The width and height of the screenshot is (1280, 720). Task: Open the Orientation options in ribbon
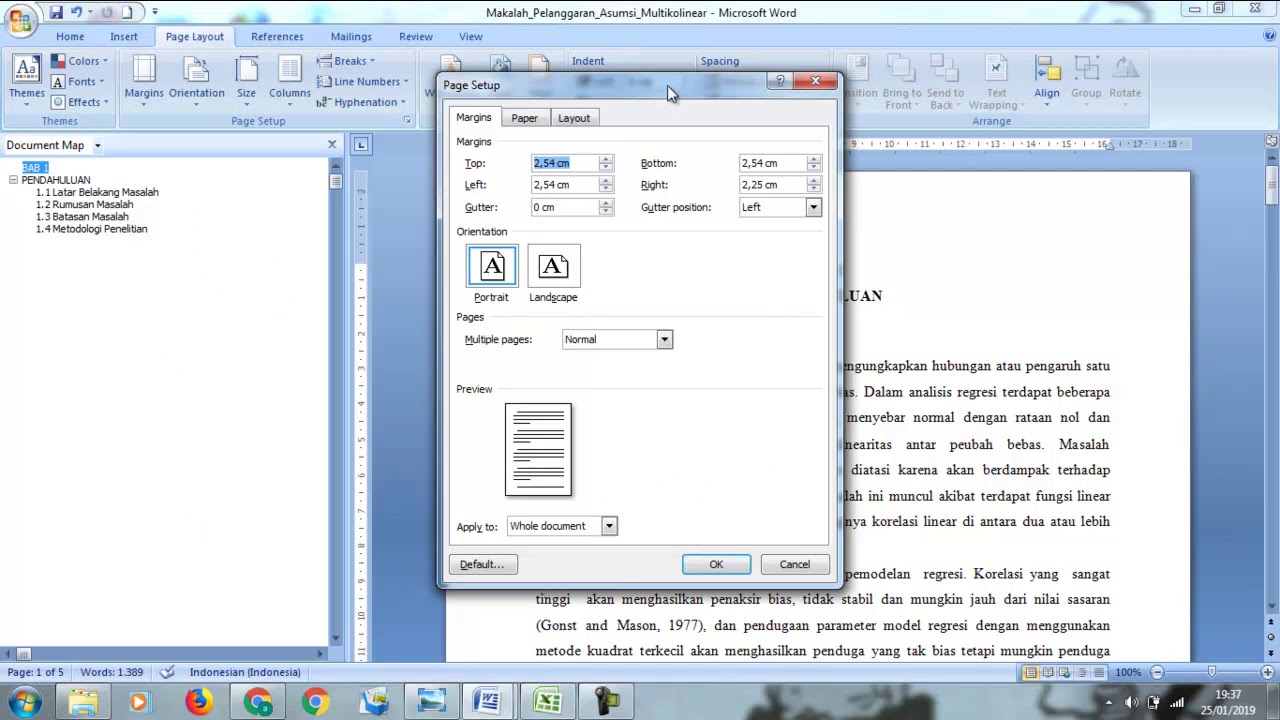tap(196, 79)
